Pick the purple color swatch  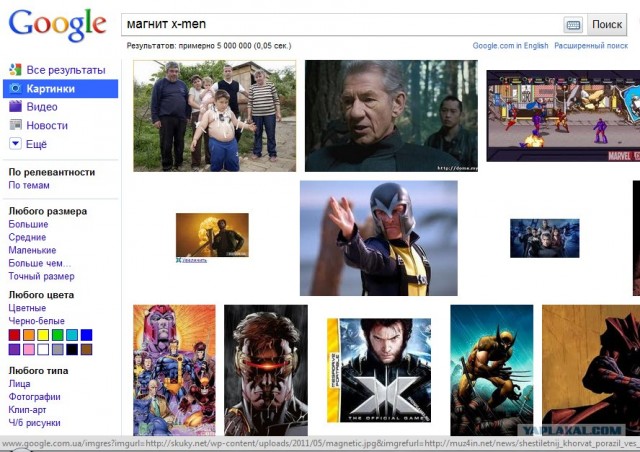point(14,349)
